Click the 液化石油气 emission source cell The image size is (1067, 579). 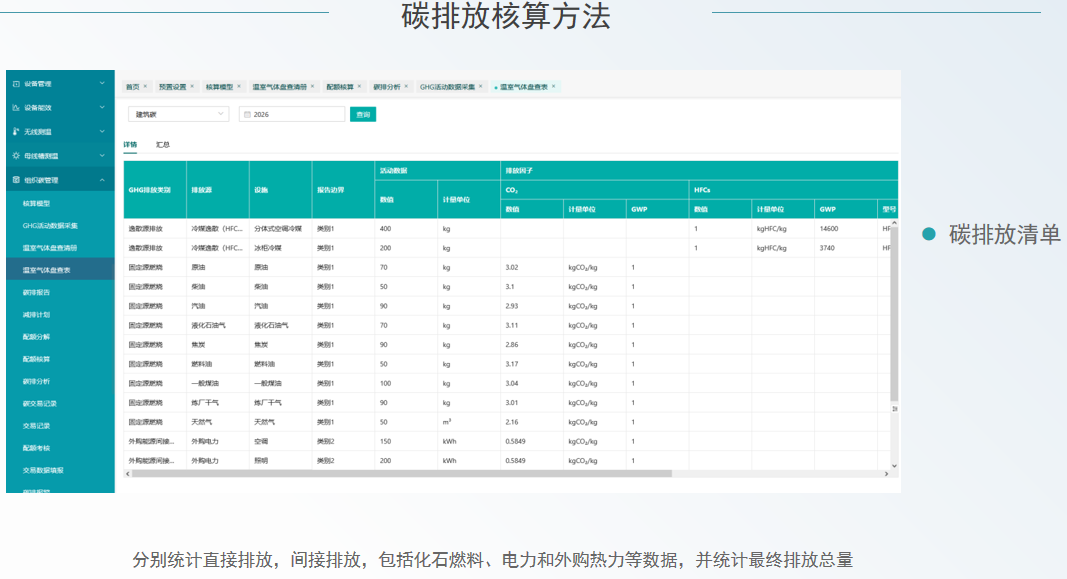point(218,325)
